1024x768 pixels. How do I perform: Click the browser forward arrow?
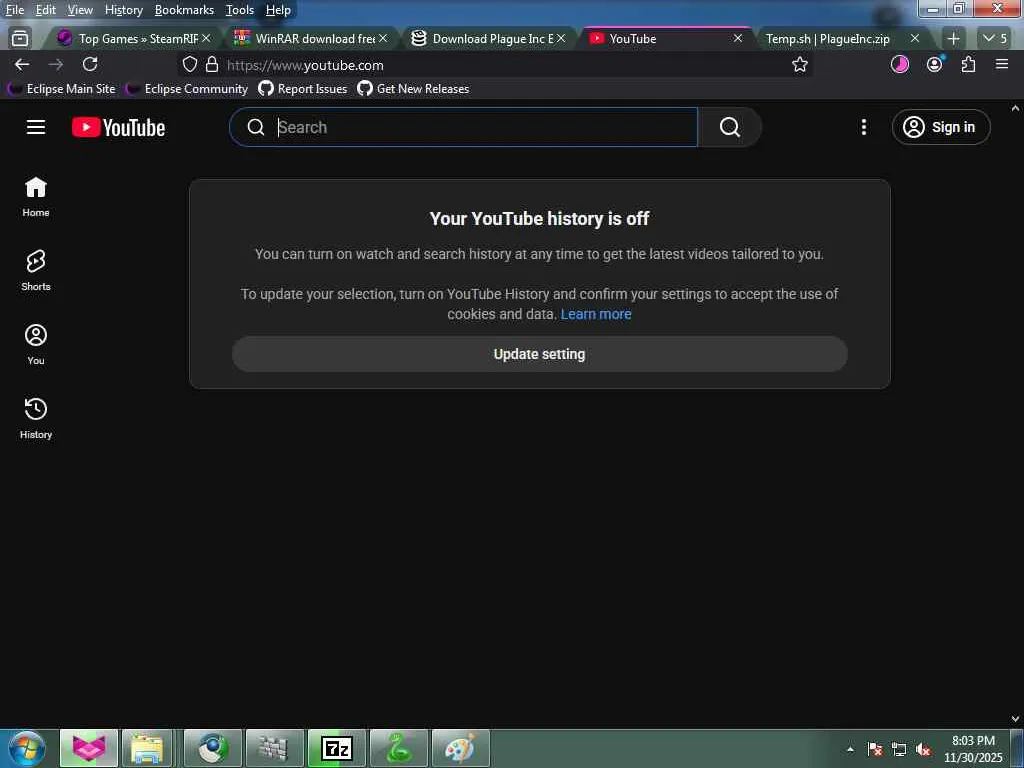(56, 65)
